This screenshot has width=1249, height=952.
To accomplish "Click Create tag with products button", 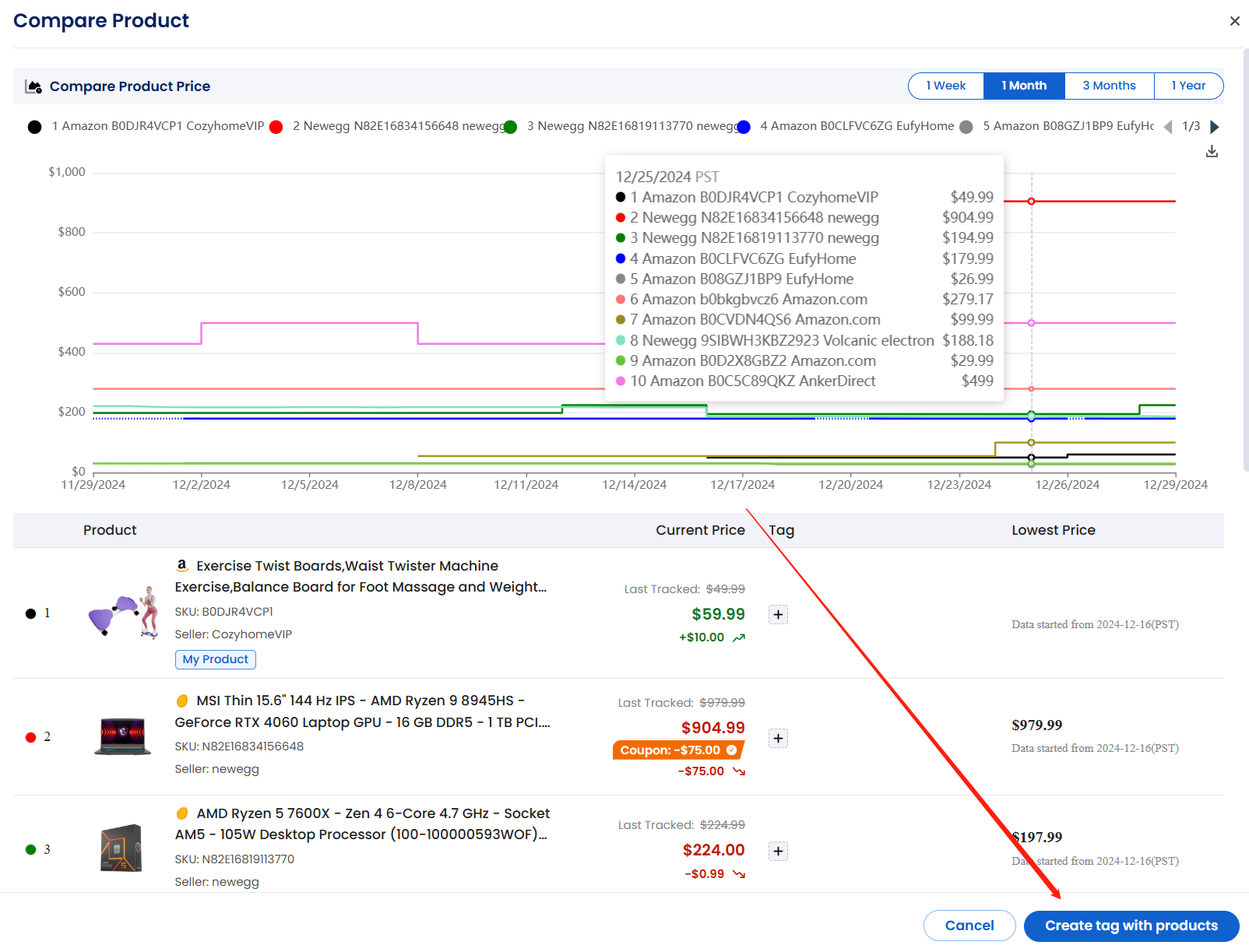I will click(x=1131, y=926).
